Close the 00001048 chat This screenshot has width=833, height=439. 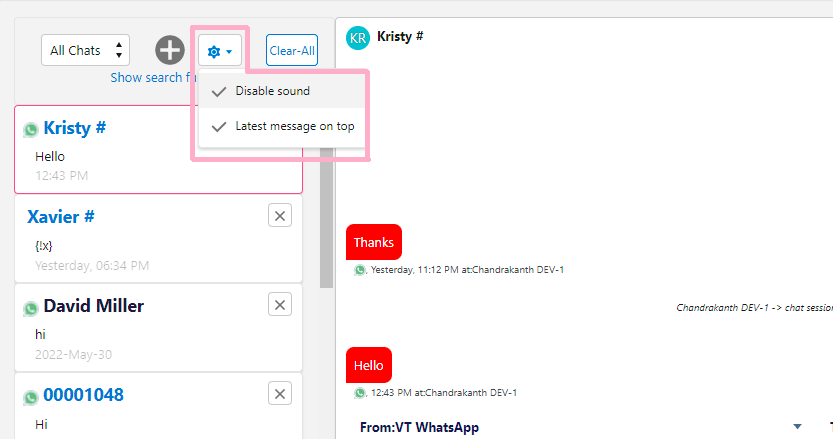(280, 393)
